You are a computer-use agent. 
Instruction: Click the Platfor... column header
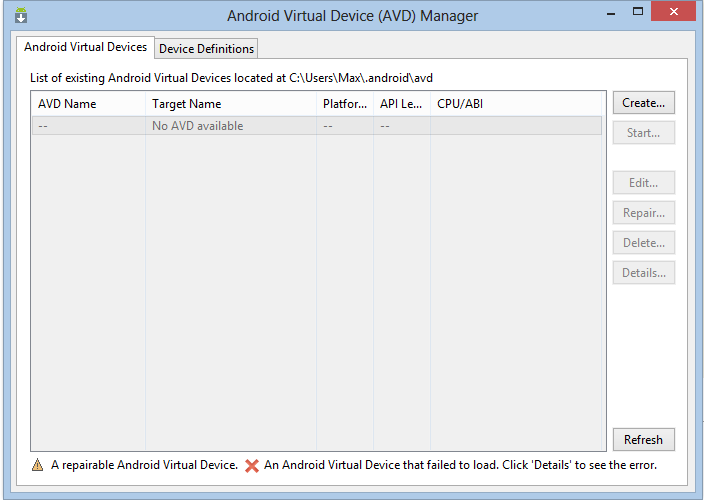(x=345, y=104)
